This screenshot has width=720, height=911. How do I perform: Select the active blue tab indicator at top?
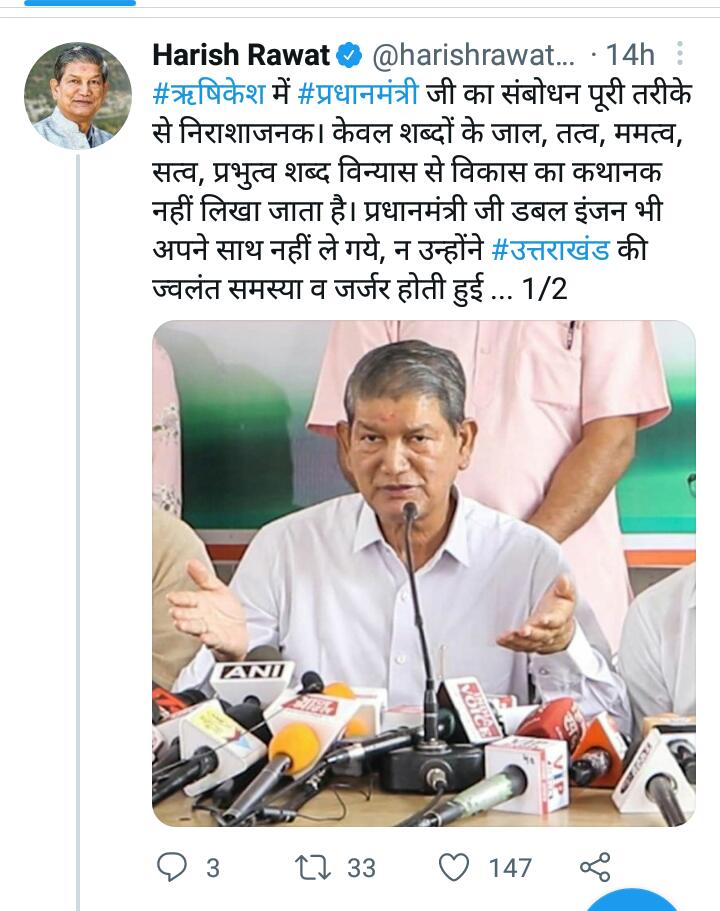click(x=80, y=3)
